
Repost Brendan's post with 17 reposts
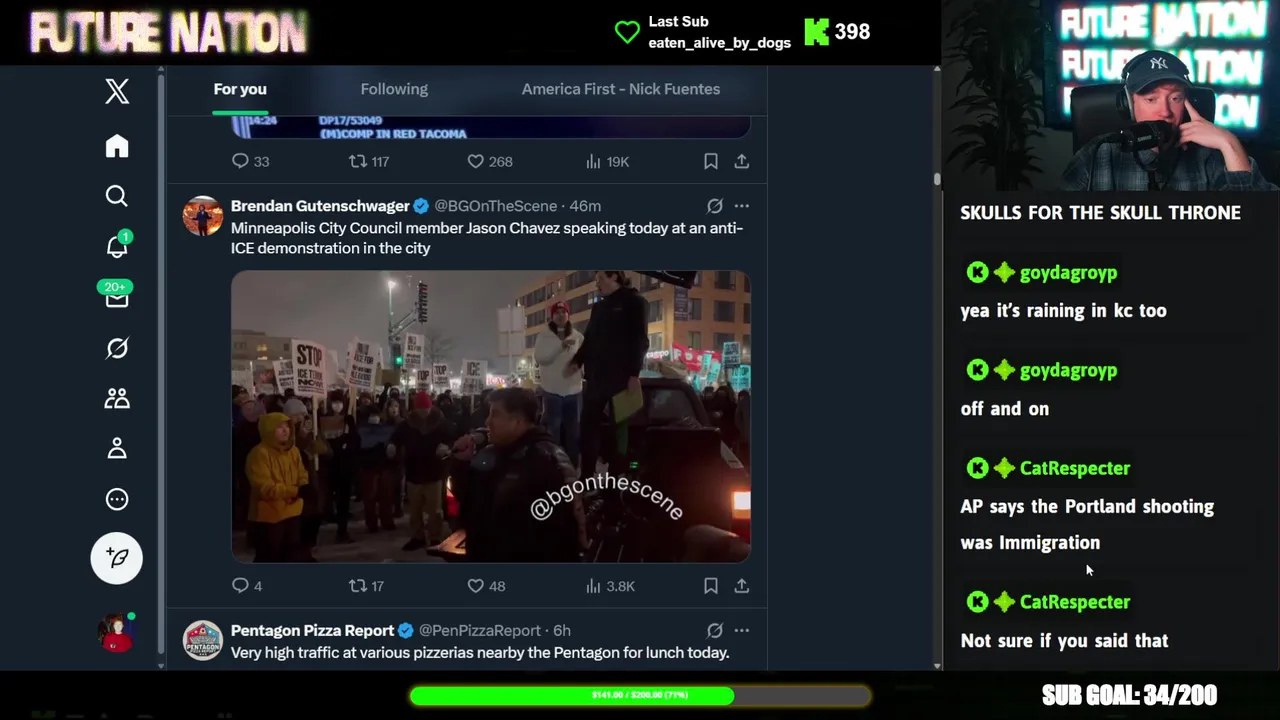366,586
